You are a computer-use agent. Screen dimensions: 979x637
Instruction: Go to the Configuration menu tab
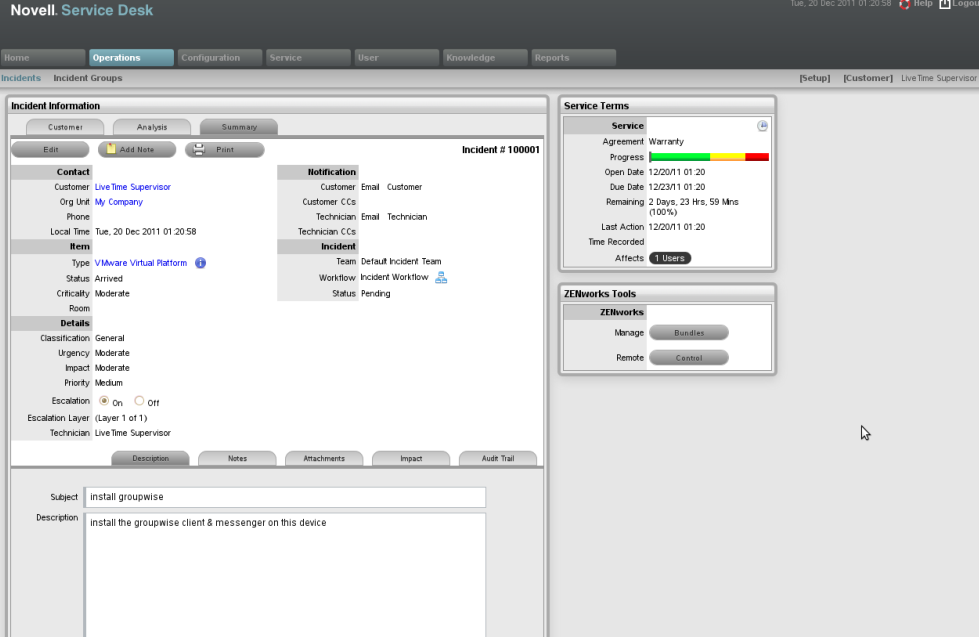pyautogui.click(x=220, y=58)
